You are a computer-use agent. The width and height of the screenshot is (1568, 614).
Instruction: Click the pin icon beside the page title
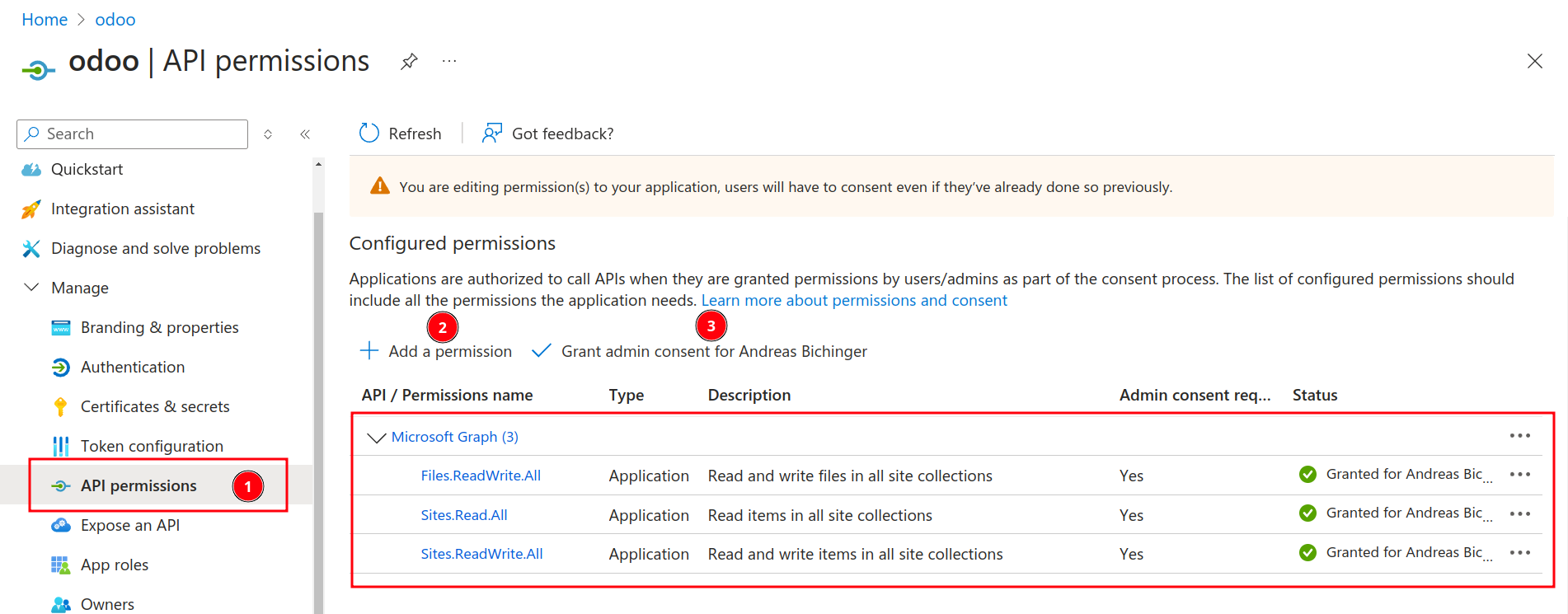[x=409, y=62]
